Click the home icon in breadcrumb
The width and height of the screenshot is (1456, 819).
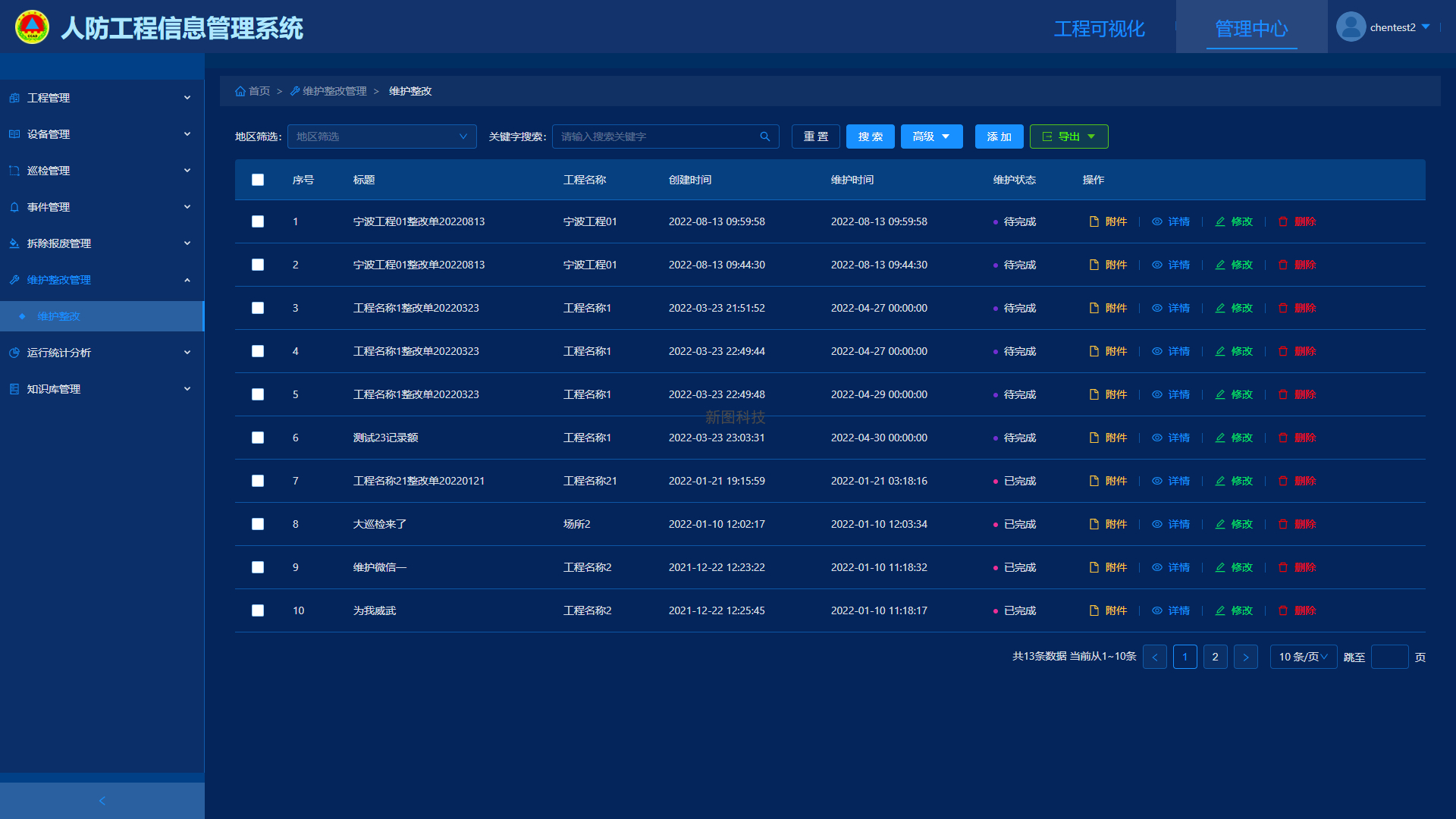[240, 91]
